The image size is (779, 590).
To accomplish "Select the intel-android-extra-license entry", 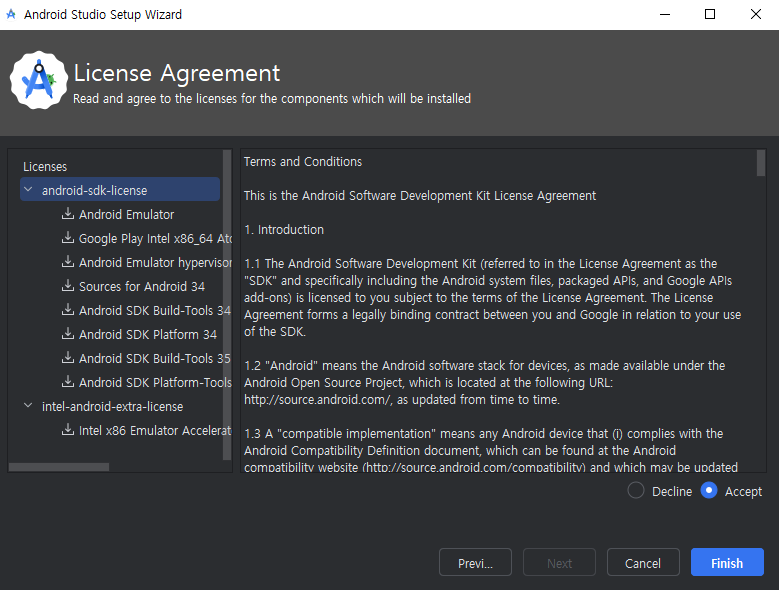I will 112,406.
